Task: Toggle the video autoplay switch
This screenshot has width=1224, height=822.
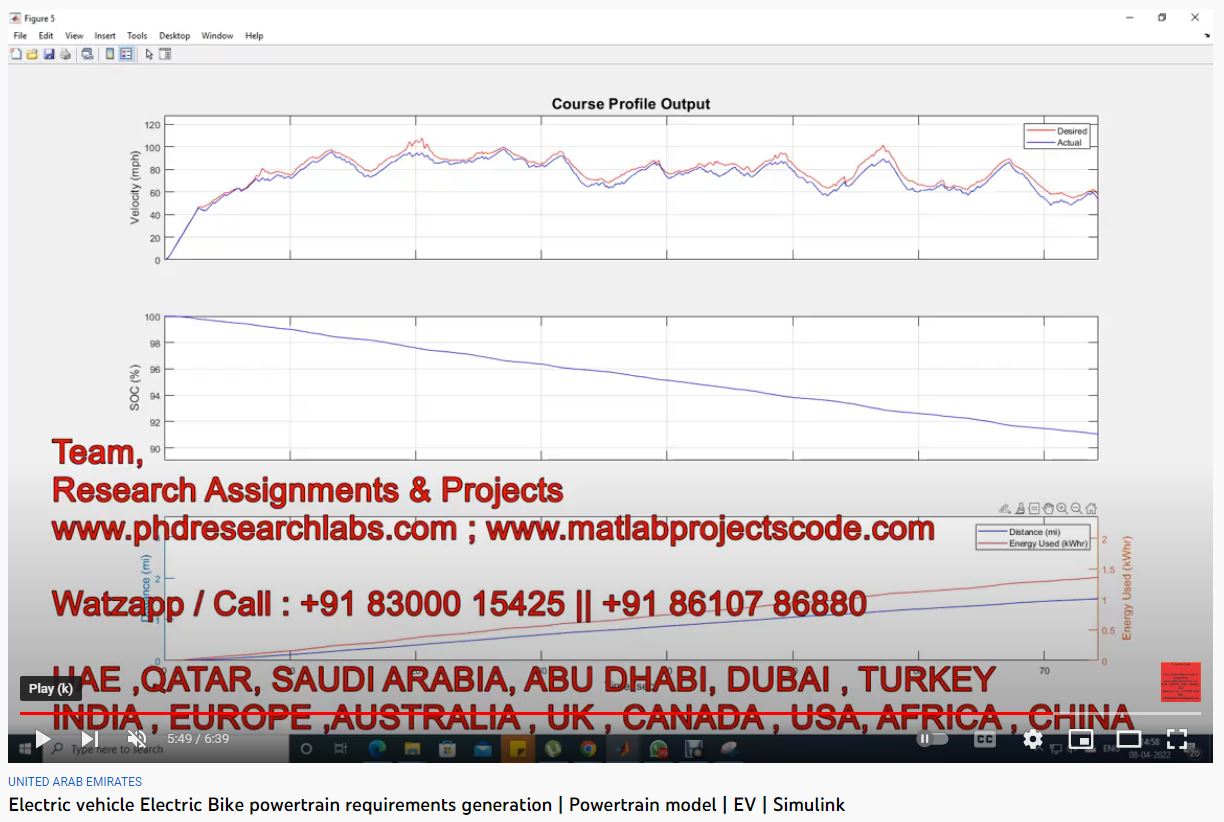Action: [x=932, y=739]
